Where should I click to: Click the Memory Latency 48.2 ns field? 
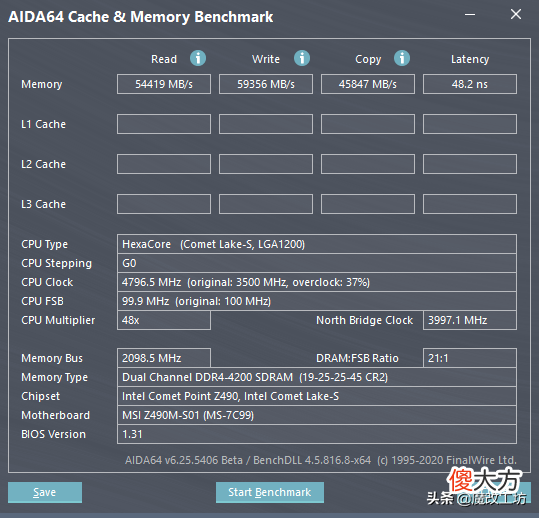click(x=470, y=84)
